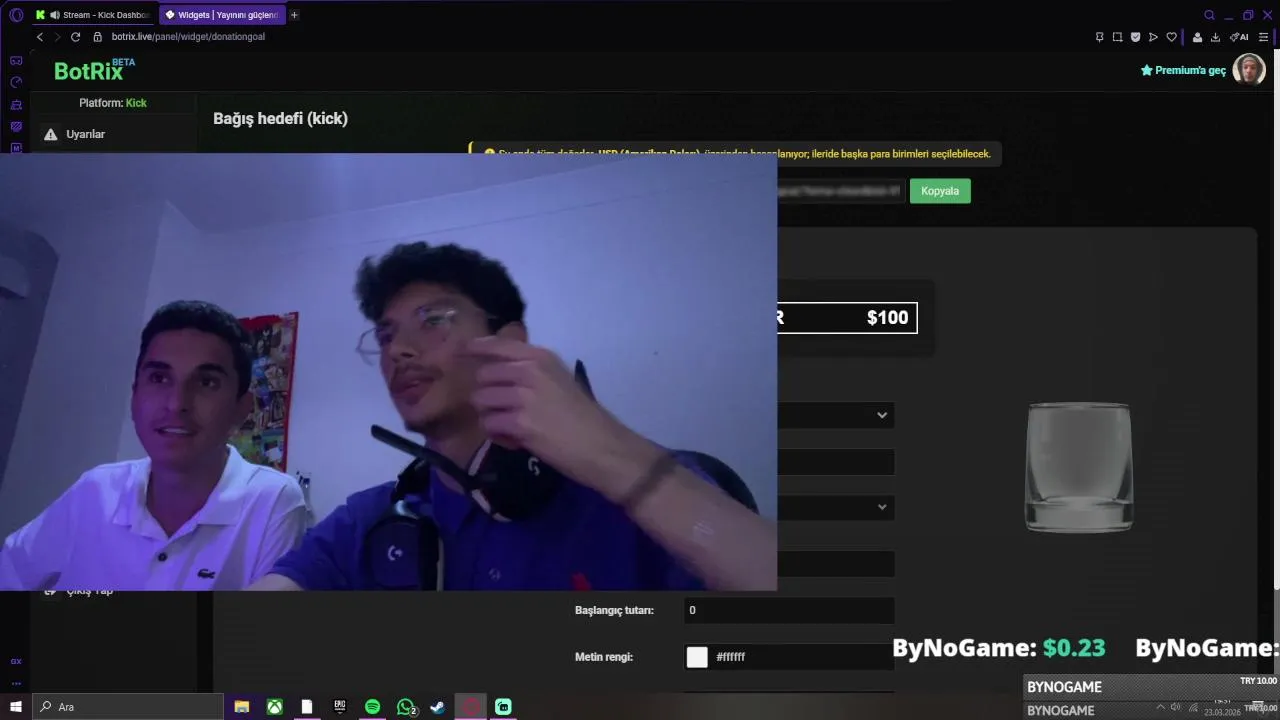Add page to bookmarks heart icon

point(1171,37)
